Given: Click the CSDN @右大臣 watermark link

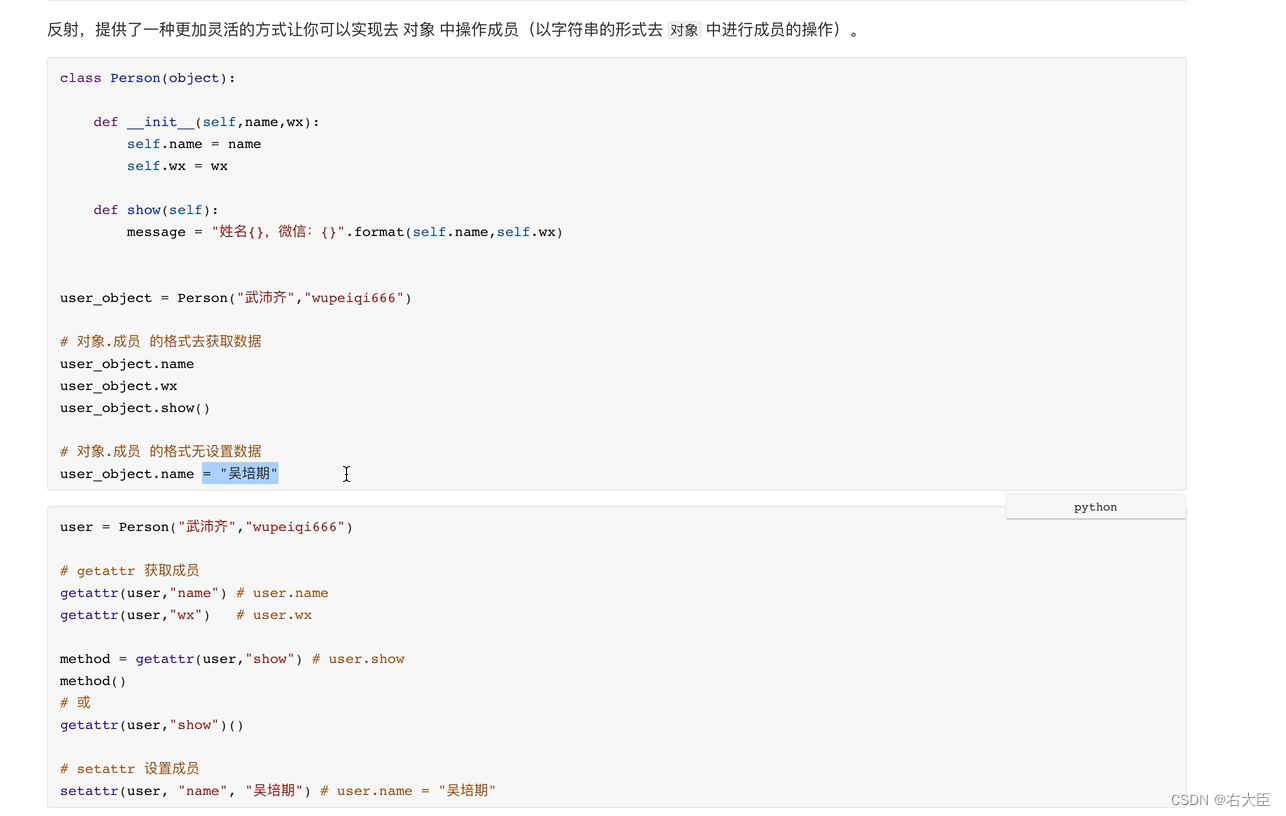Looking at the screenshot, I should pyautogui.click(x=1218, y=799).
